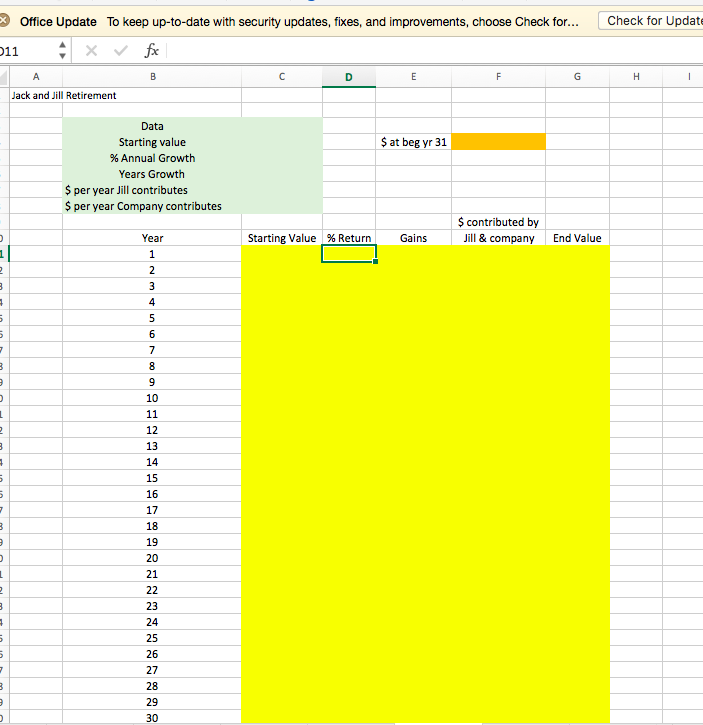Select the 'Data' header cell
703x725 pixels.
click(152, 126)
